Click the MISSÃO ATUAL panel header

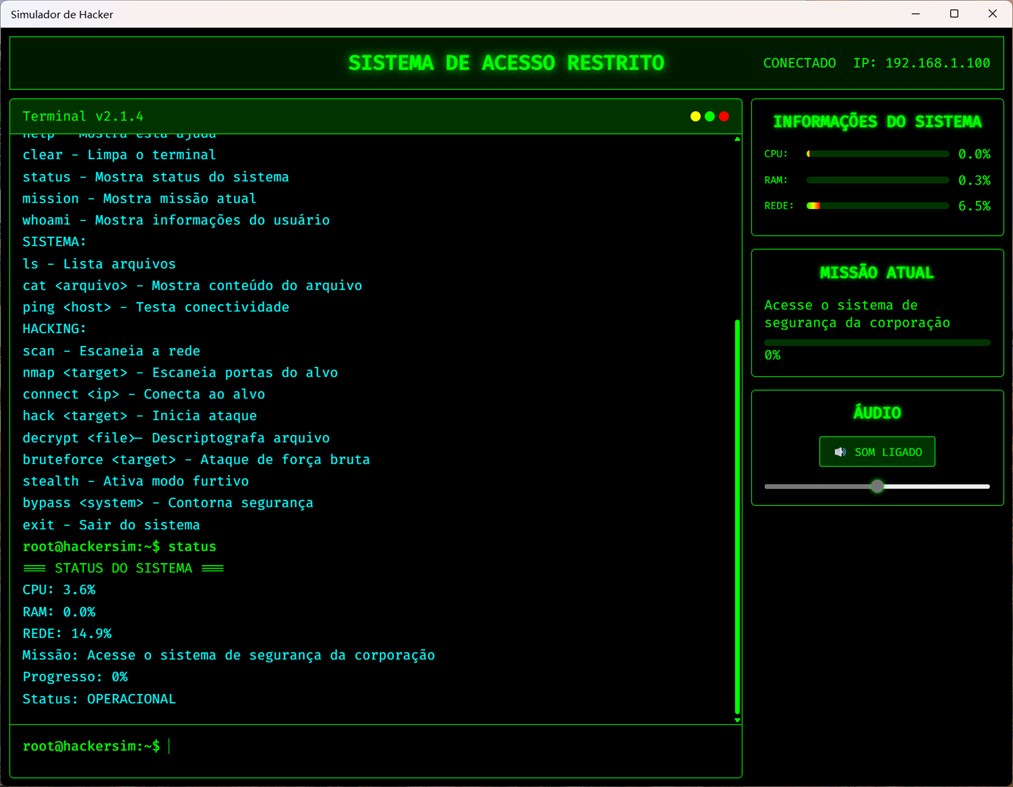877,272
